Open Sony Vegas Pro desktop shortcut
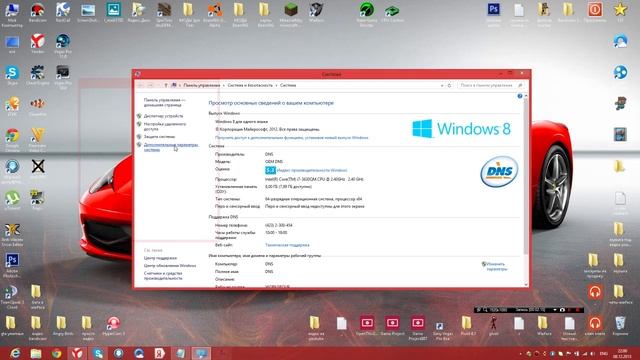This screenshot has width=640, height=360. [x=442, y=330]
